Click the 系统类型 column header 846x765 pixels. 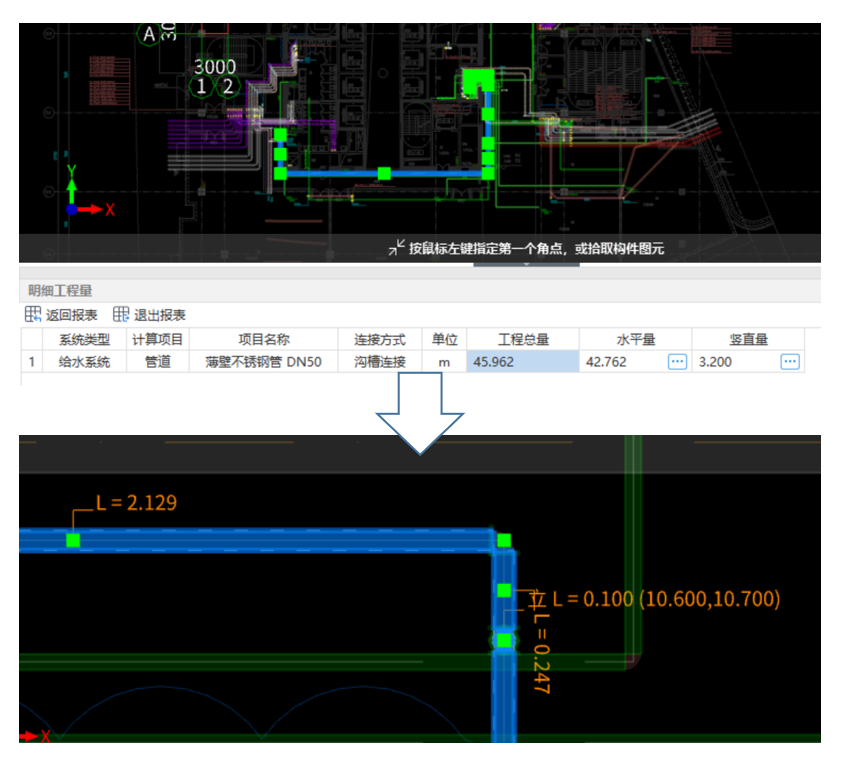click(84, 339)
